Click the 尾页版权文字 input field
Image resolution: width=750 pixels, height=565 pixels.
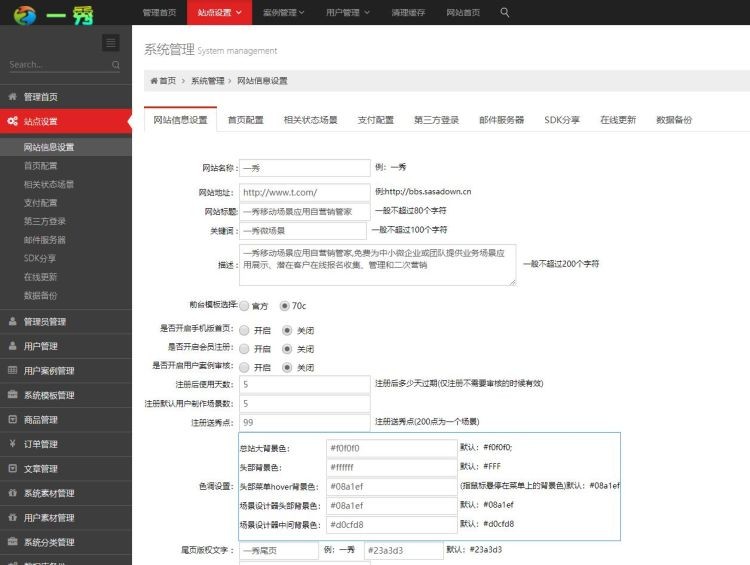[x=279, y=550]
